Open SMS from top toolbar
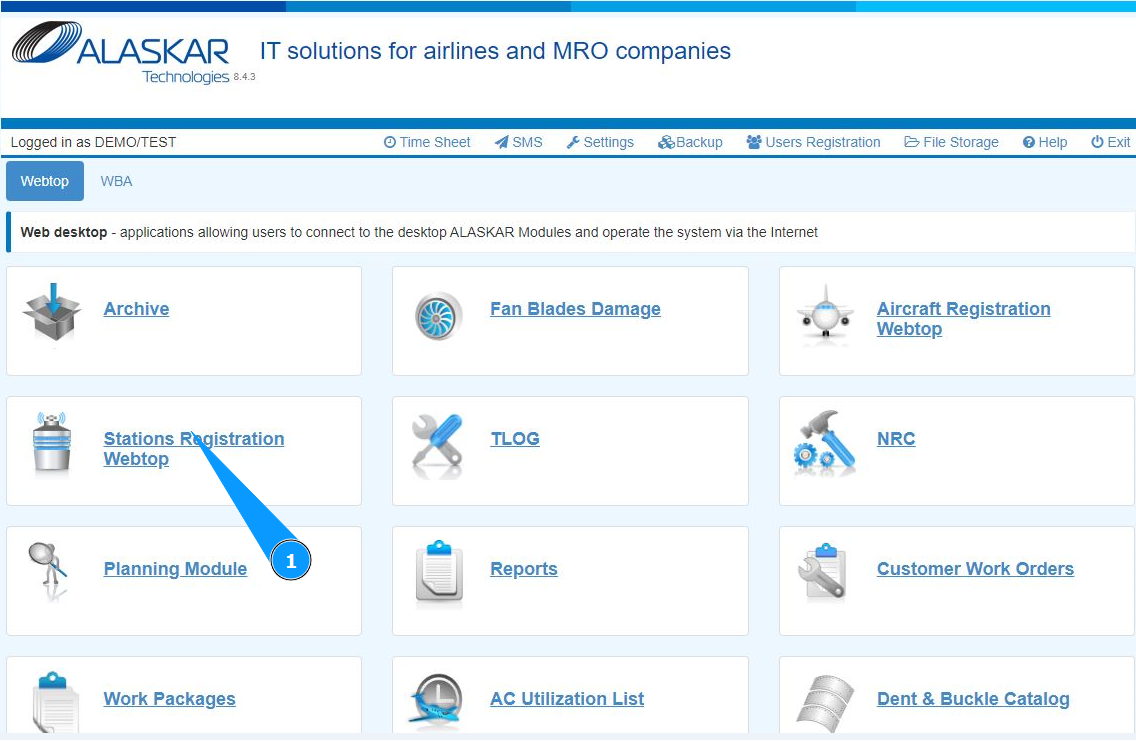Image resolution: width=1136 pixels, height=741 pixels. (x=519, y=142)
